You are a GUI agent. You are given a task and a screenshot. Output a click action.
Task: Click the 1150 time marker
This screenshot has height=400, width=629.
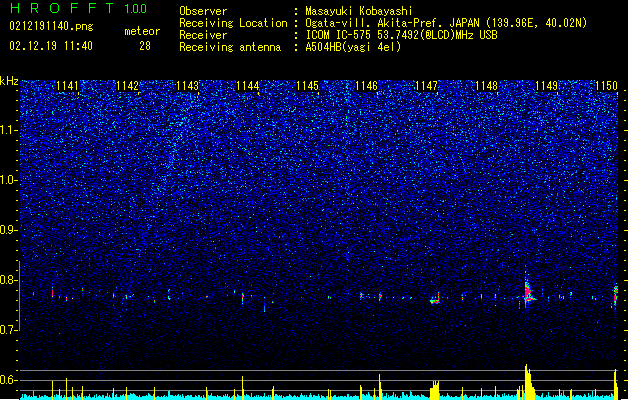coord(606,86)
